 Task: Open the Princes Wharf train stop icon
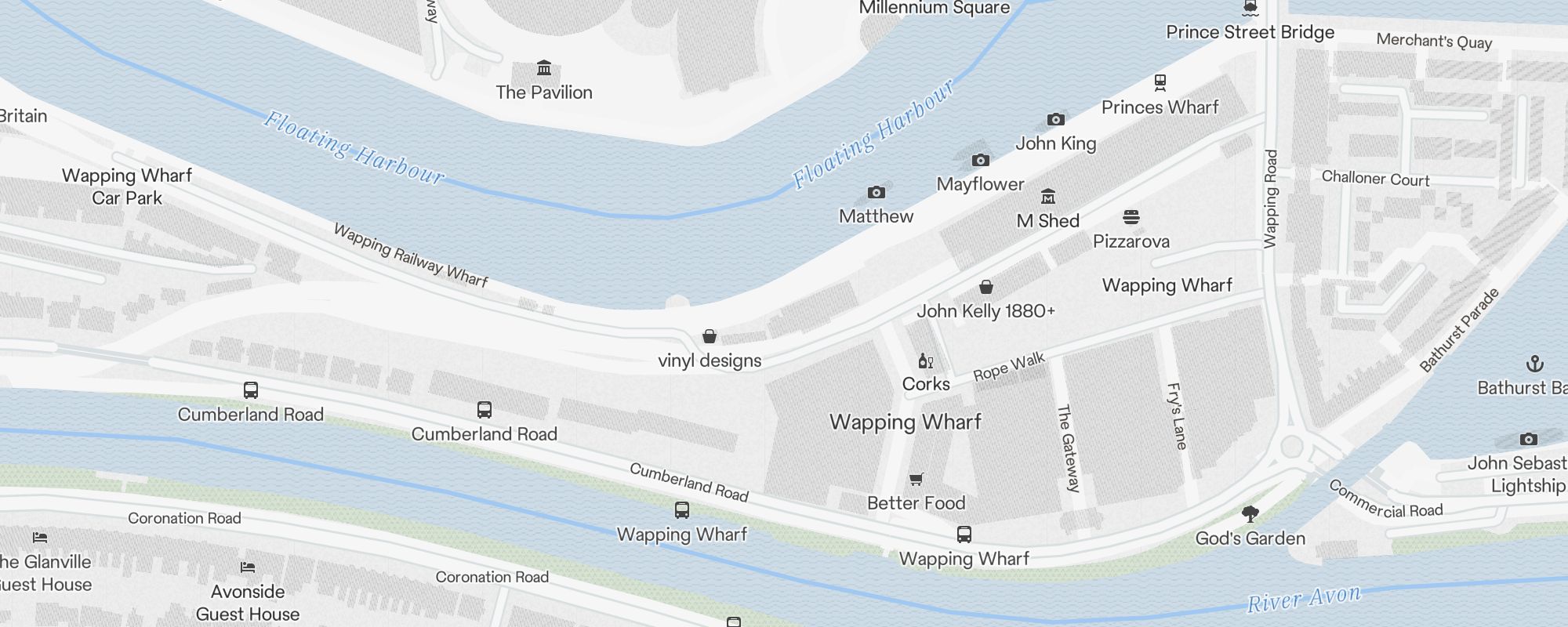(1160, 82)
